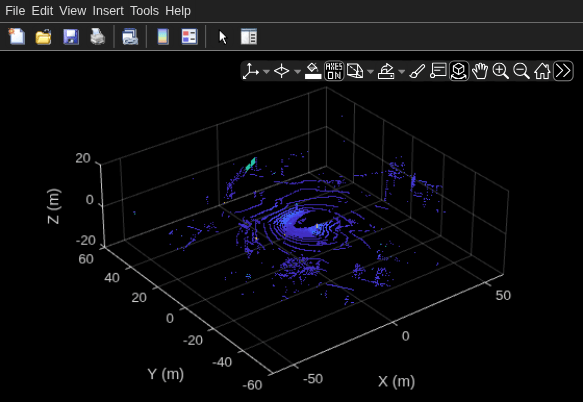Open the Insert menu
583x402 pixels.
(108, 11)
